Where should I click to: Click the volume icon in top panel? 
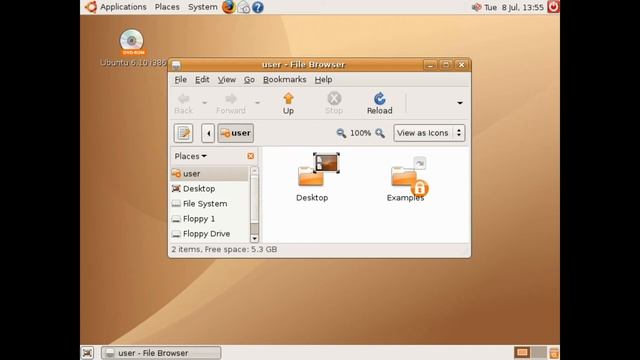(x=476, y=7)
